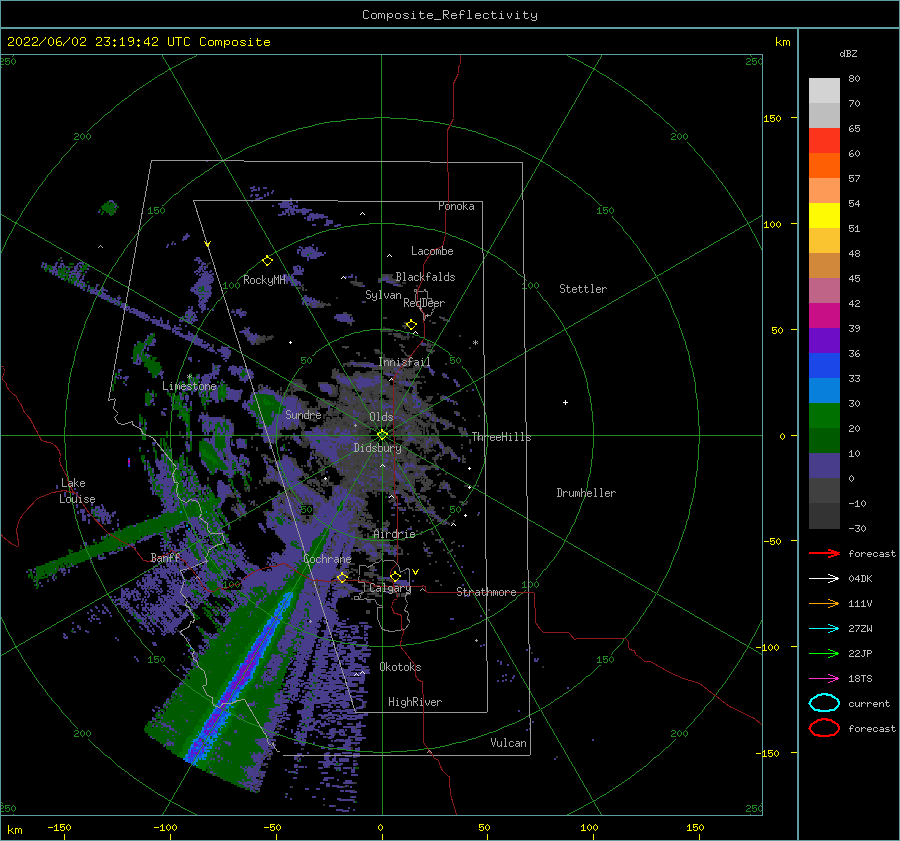
Task: Click the orange 111V arrow legend icon
Action: (x=824, y=603)
